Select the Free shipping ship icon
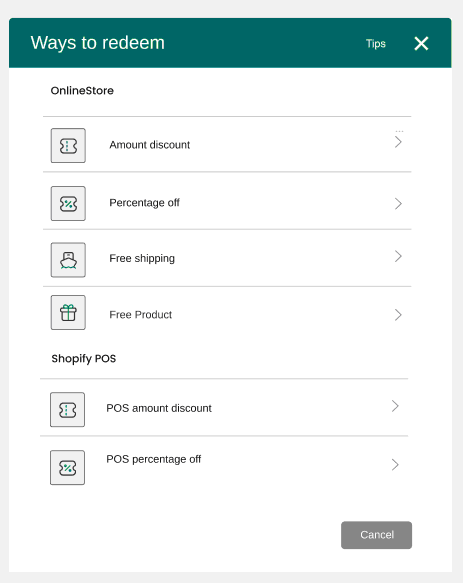The height and width of the screenshot is (583, 463). click(68, 260)
